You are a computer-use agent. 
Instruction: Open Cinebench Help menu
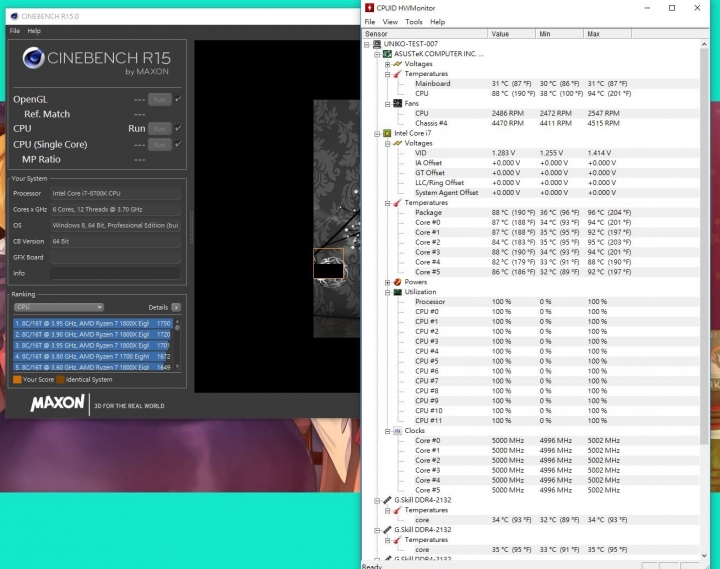[34, 31]
